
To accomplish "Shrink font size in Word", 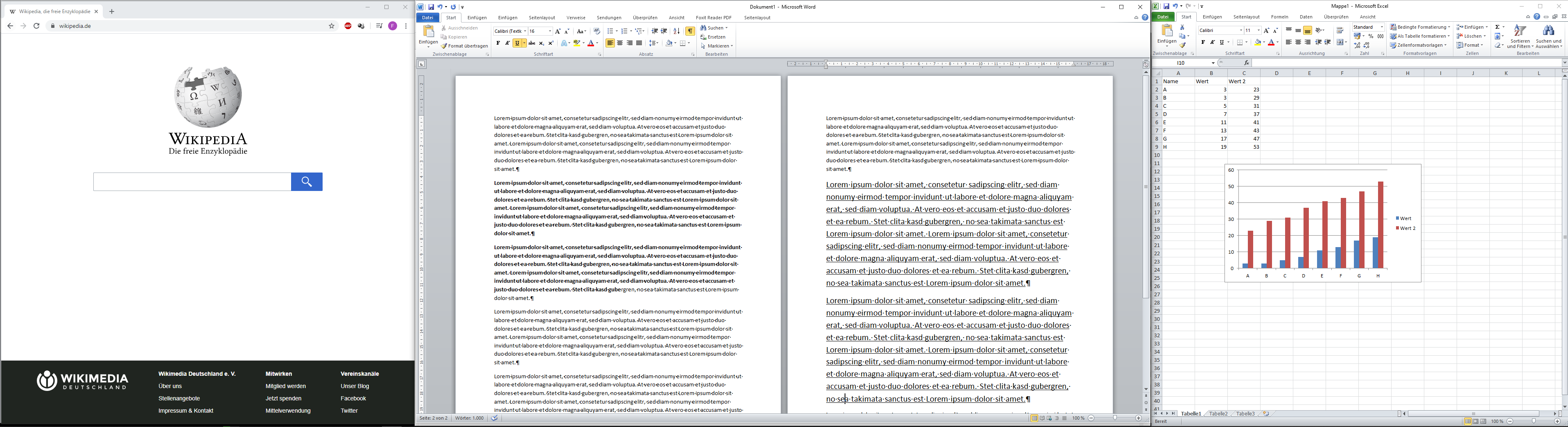I will pyautogui.click(x=567, y=31).
